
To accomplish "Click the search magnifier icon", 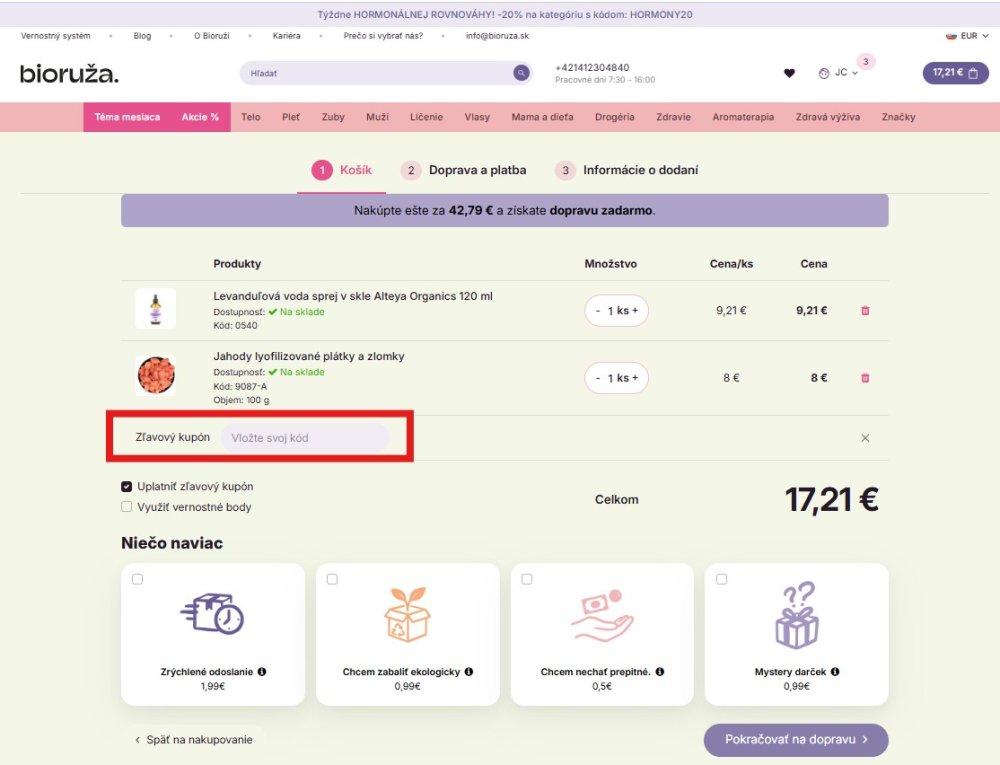I will pyautogui.click(x=520, y=73).
